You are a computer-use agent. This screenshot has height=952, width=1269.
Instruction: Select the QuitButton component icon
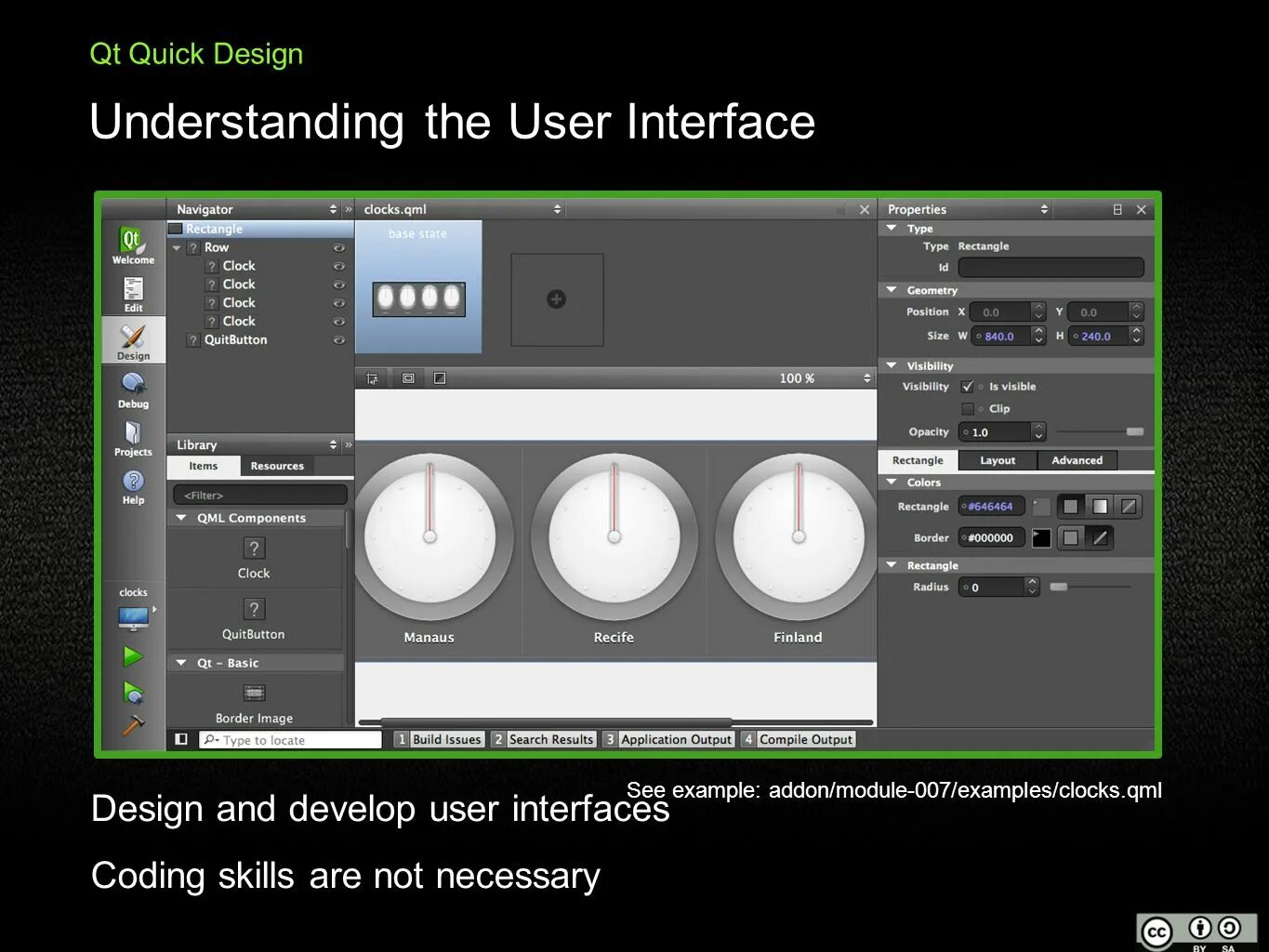point(254,609)
